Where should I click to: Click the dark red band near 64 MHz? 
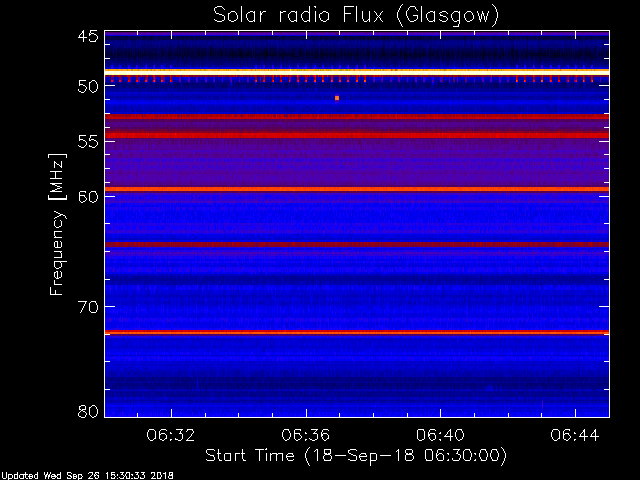[357, 244]
